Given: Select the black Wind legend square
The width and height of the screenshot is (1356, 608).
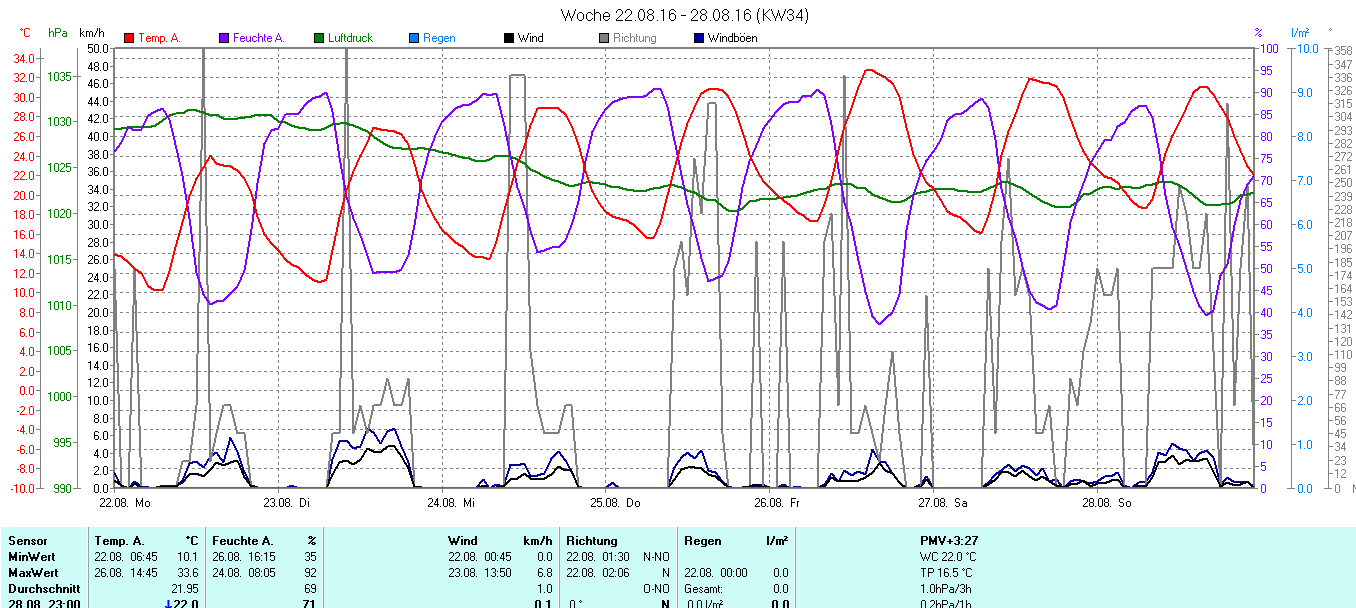Looking at the screenshot, I should tap(509, 39).
